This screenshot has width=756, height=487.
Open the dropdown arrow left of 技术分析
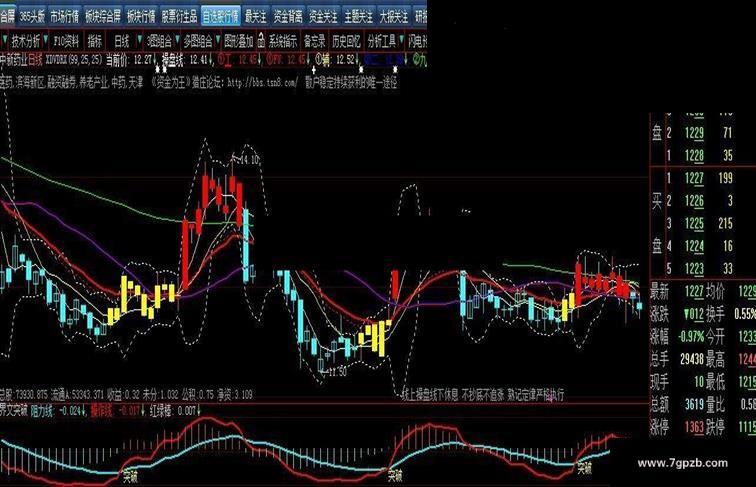(x=4, y=39)
